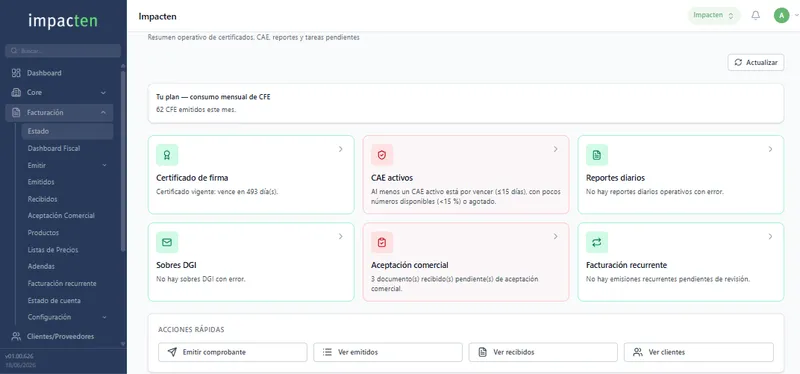Click Ver emitidos quick action
This screenshot has width=800, height=374.
click(x=388, y=352)
